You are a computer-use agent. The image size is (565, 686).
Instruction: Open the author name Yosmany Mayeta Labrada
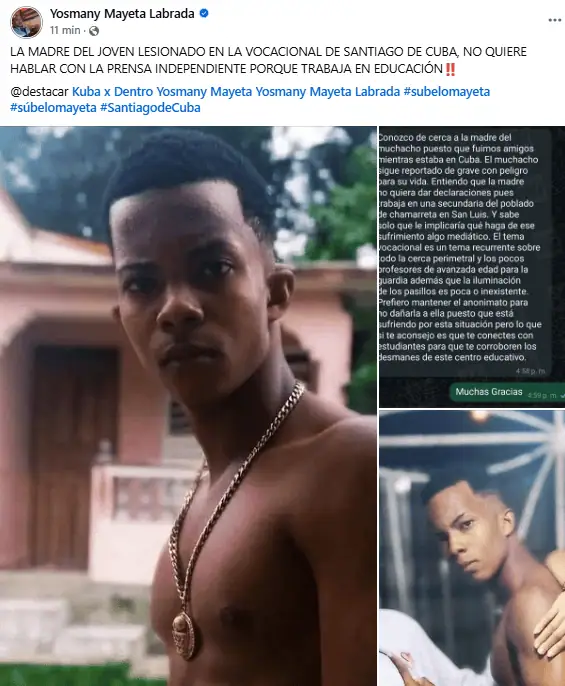(122, 14)
